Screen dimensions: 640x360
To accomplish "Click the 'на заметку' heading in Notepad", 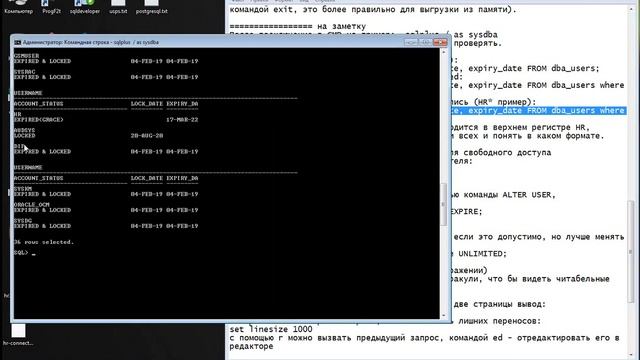I will pos(341,27).
